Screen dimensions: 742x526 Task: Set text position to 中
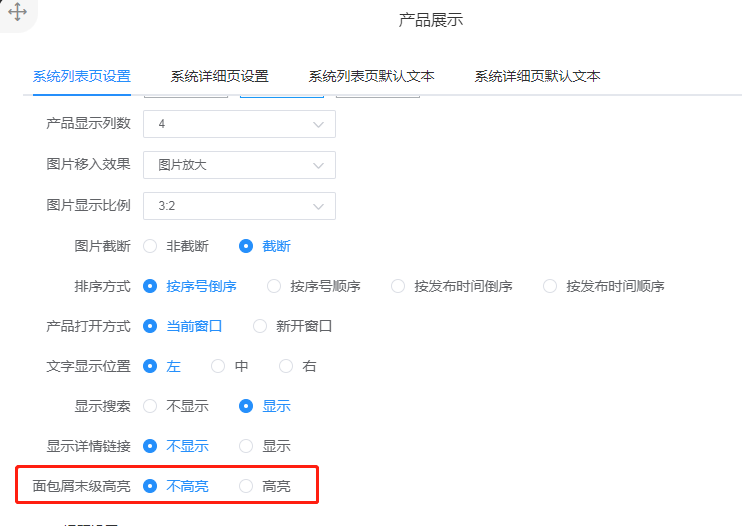click(218, 366)
